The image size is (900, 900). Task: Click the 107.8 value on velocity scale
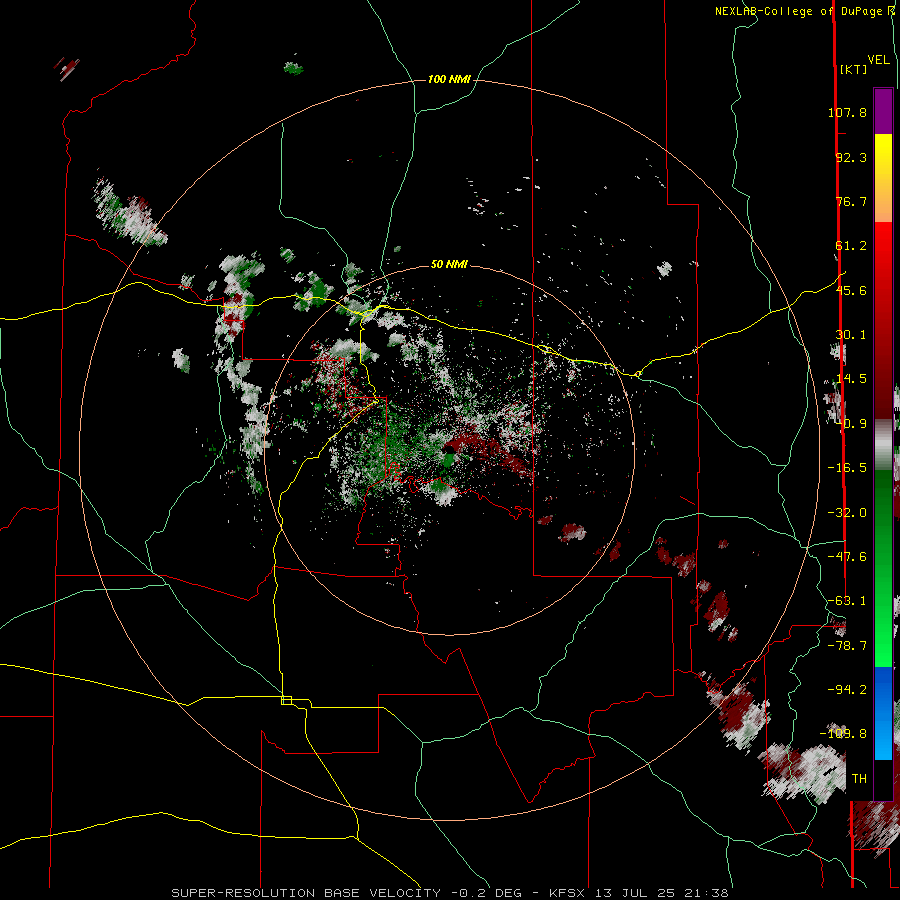847,112
